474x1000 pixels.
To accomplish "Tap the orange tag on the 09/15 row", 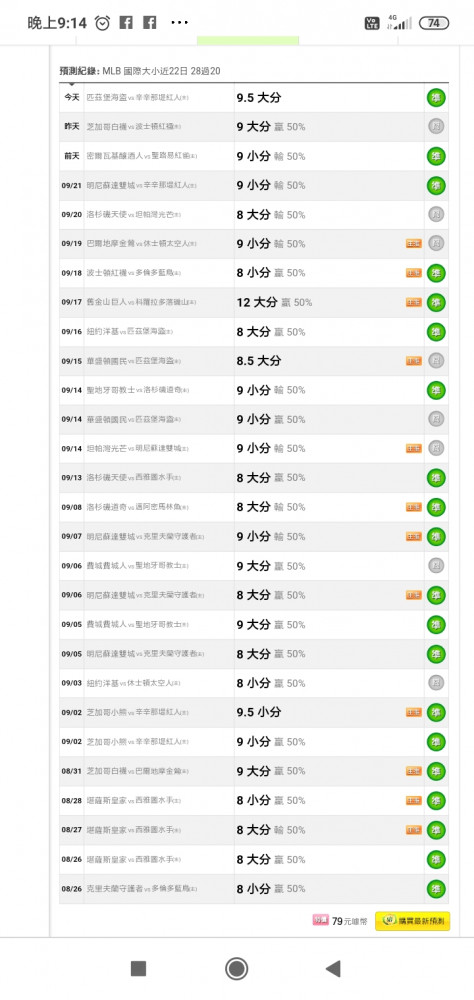I will 413,361.
